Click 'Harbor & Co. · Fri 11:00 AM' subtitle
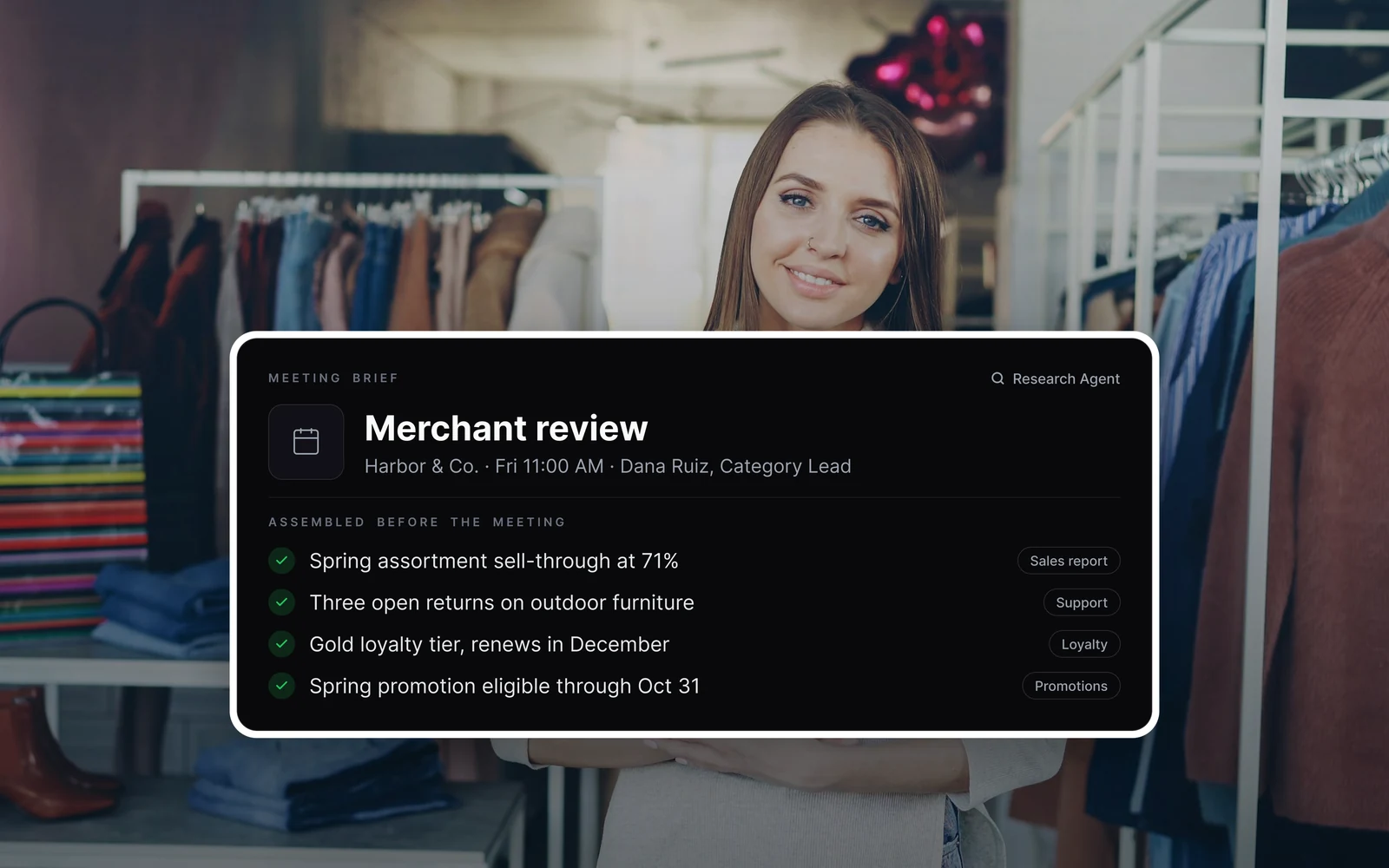 [484, 466]
